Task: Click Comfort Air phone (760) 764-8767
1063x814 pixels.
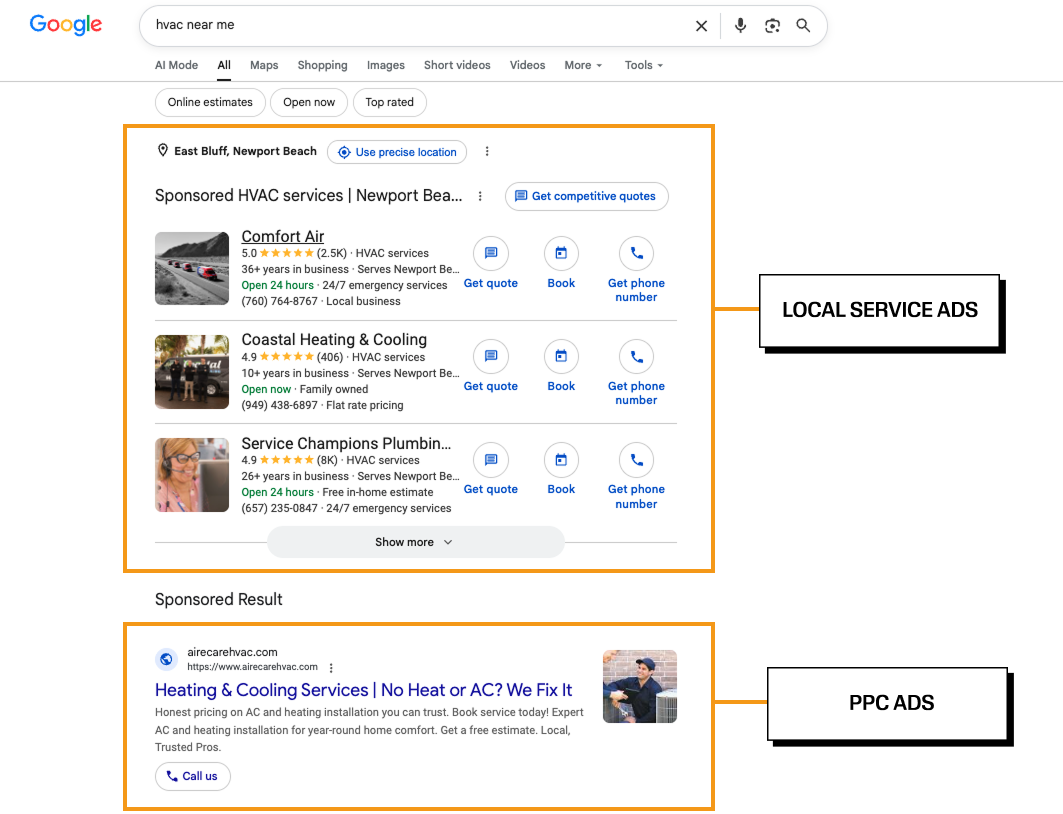Action: coord(279,302)
